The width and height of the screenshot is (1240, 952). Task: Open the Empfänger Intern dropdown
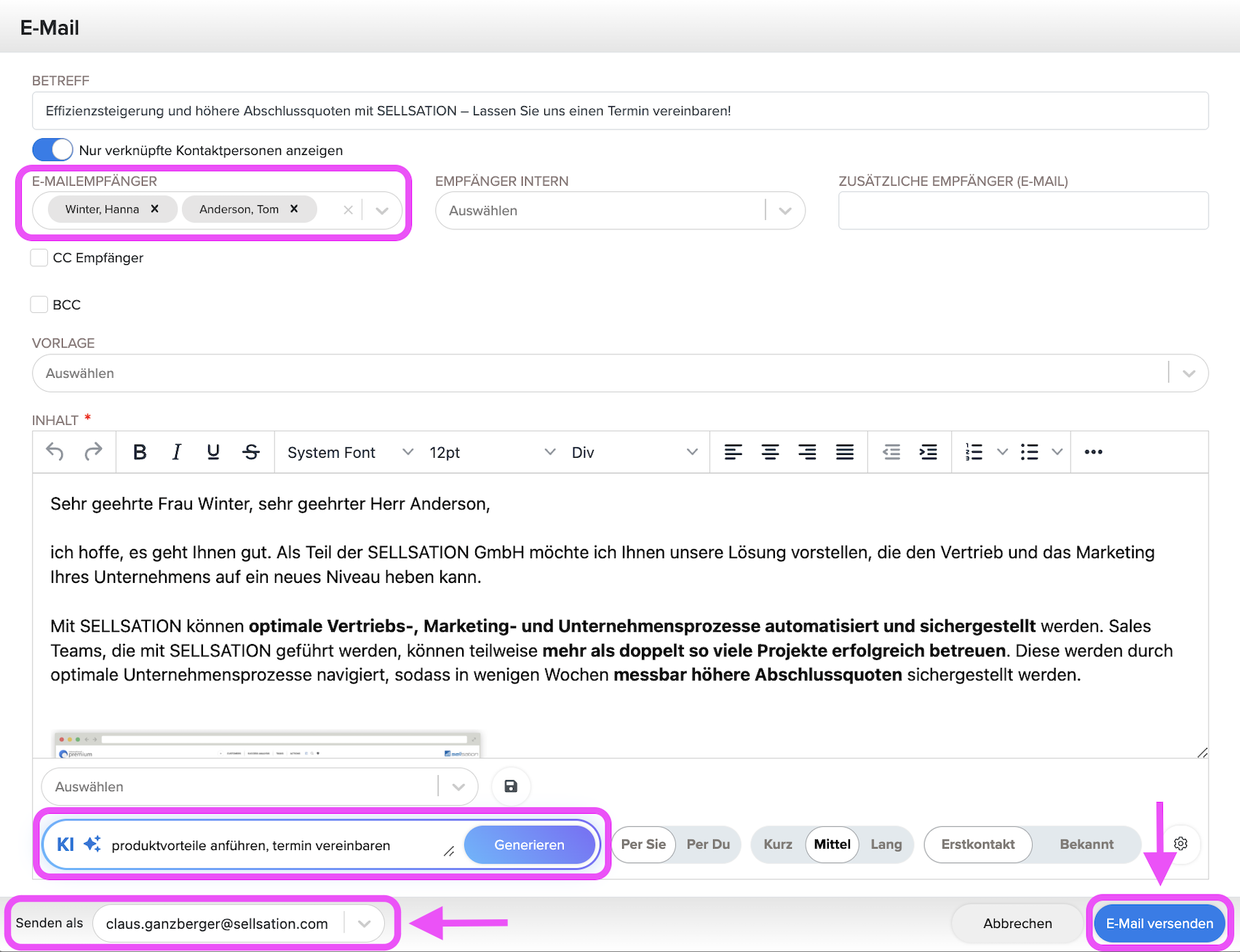coord(620,210)
